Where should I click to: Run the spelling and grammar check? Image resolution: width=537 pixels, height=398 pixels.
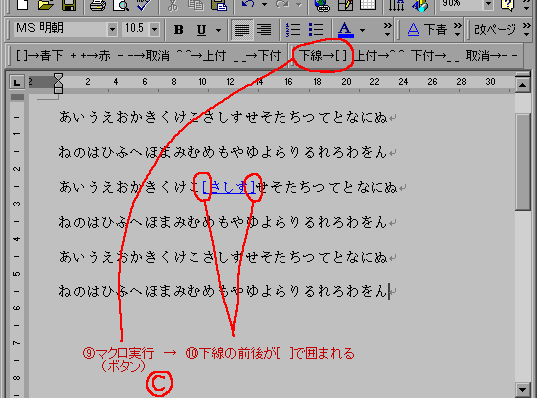[144, 5]
